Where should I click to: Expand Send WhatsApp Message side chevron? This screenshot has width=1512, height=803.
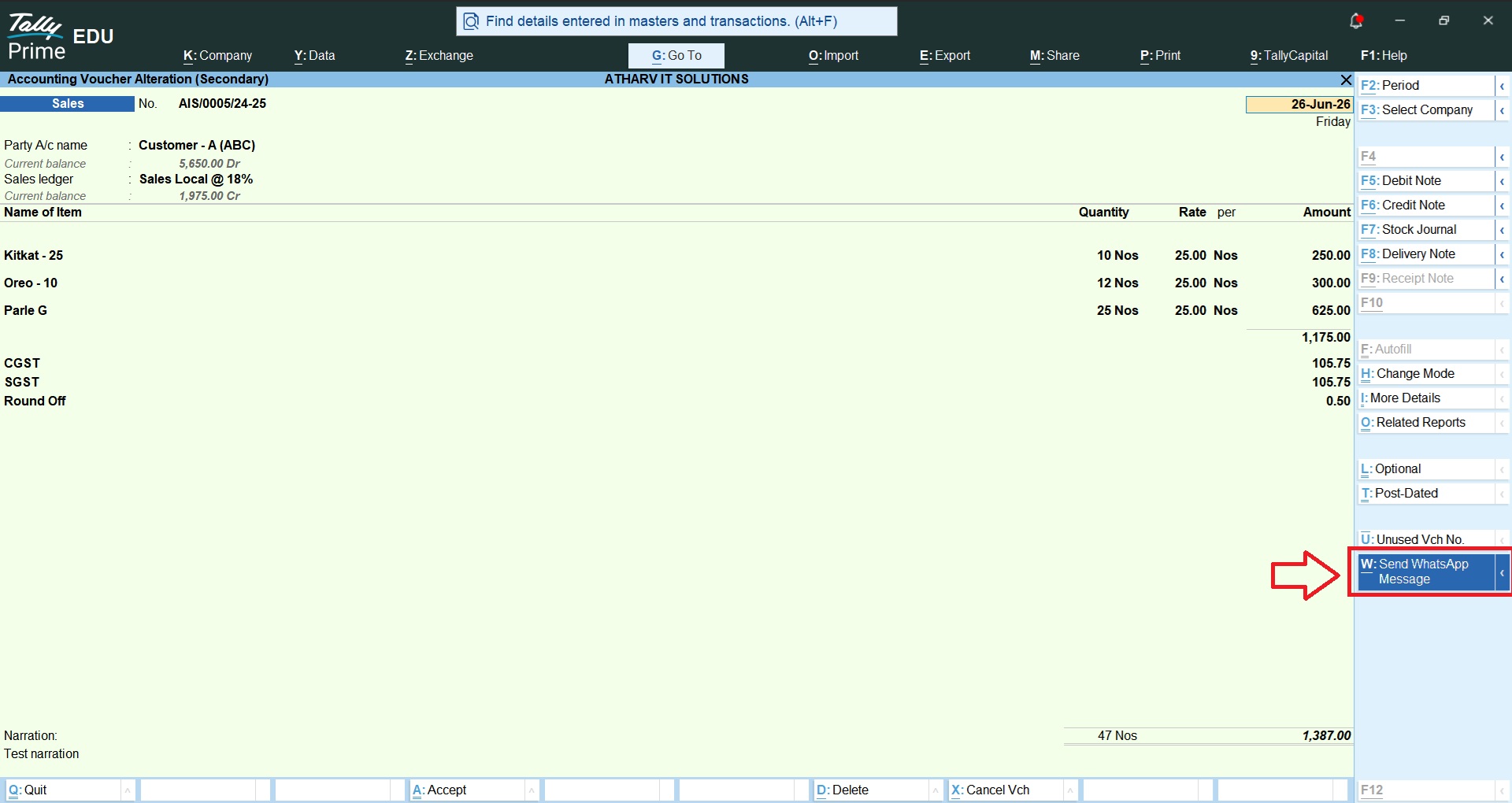click(1502, 572)
